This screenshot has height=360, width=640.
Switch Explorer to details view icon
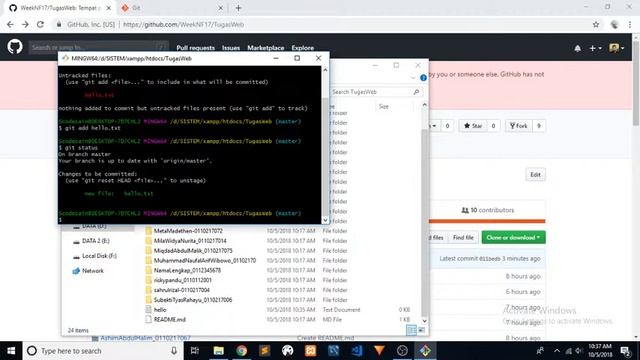(x=411, y=330)
